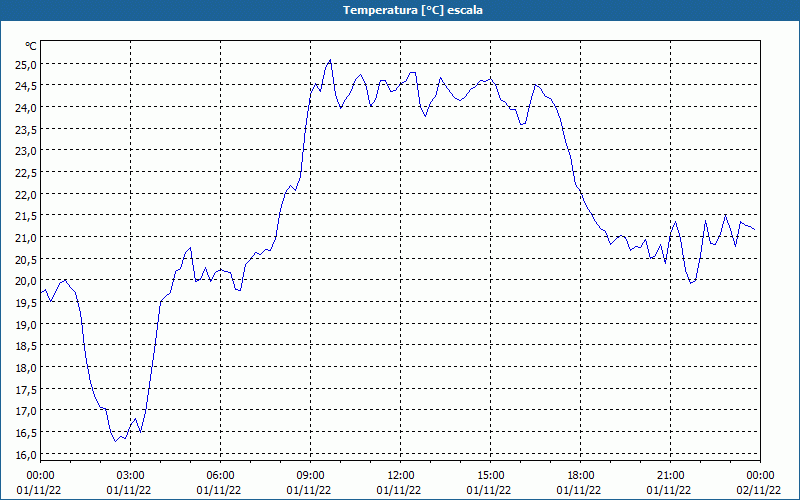Click the 18:00 time axis label
Image resolution: width=800 pixels, height=500 pixels.
(581, 476)
